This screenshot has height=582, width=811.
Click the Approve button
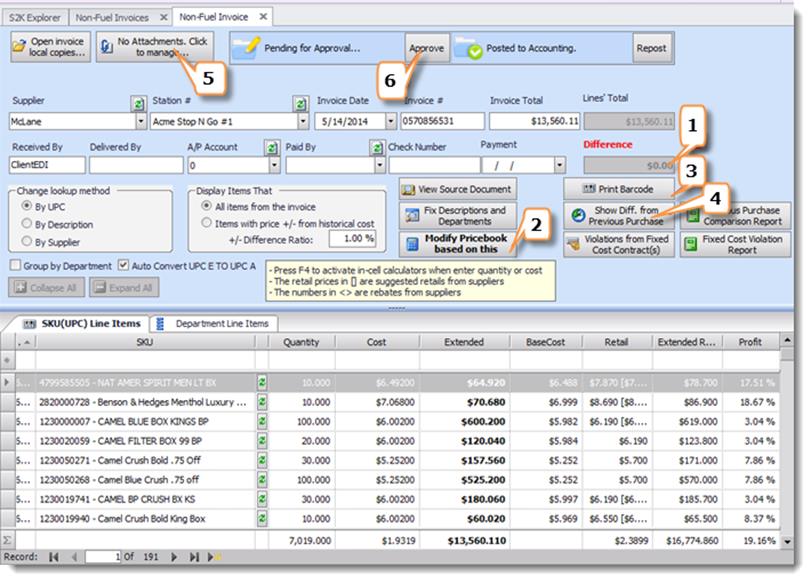coord(426,47)
